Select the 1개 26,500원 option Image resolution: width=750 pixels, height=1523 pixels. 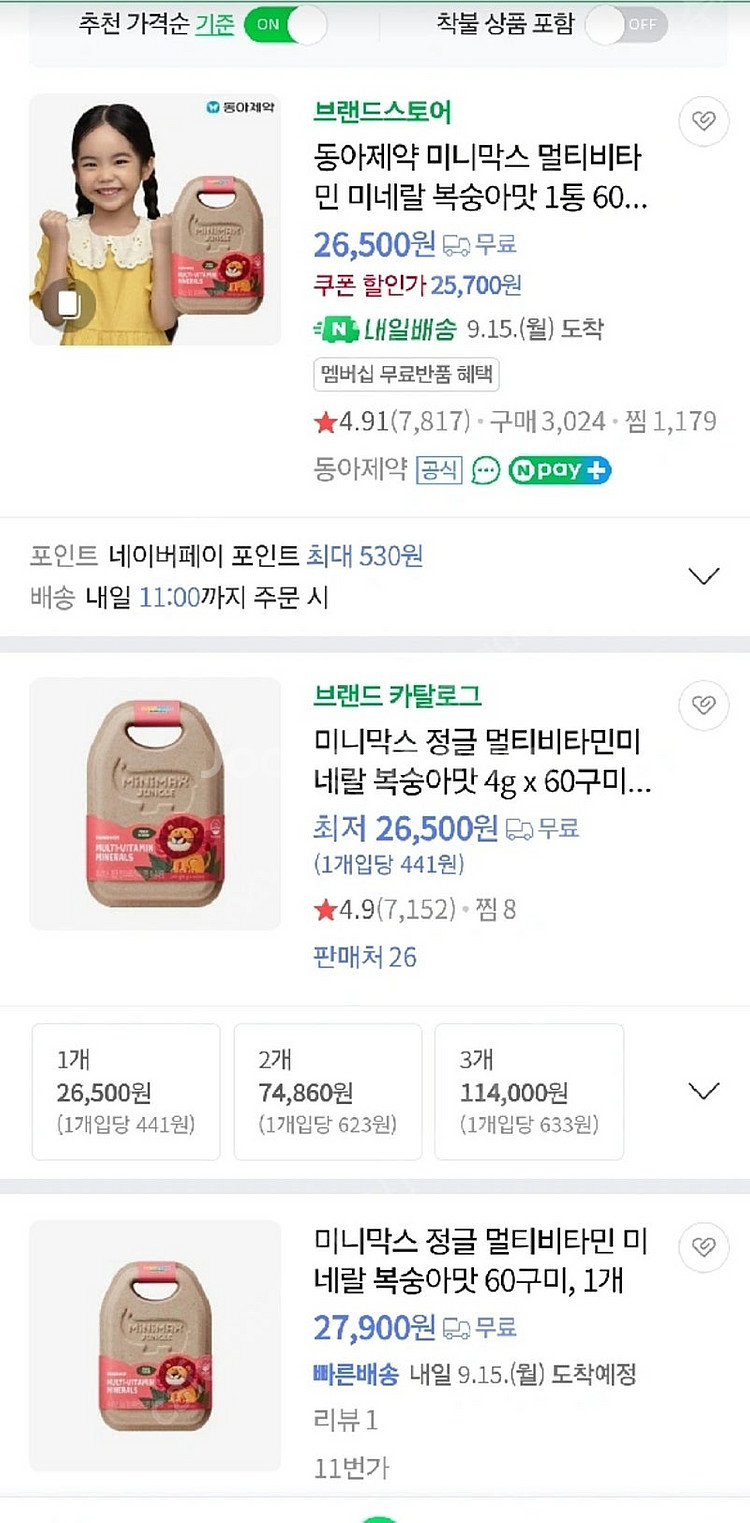126,1092
